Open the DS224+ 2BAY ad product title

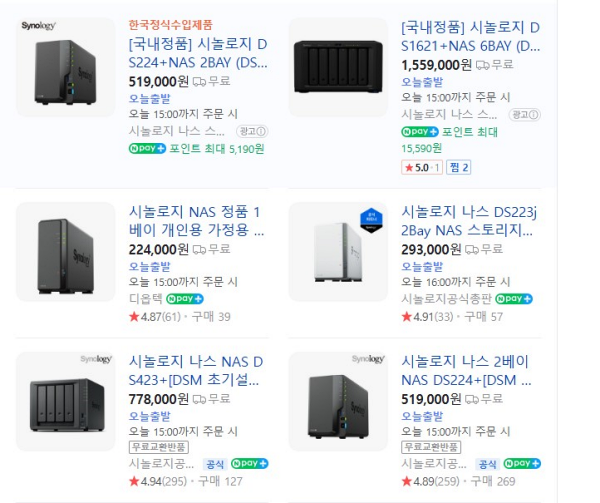tap(198, 53)
